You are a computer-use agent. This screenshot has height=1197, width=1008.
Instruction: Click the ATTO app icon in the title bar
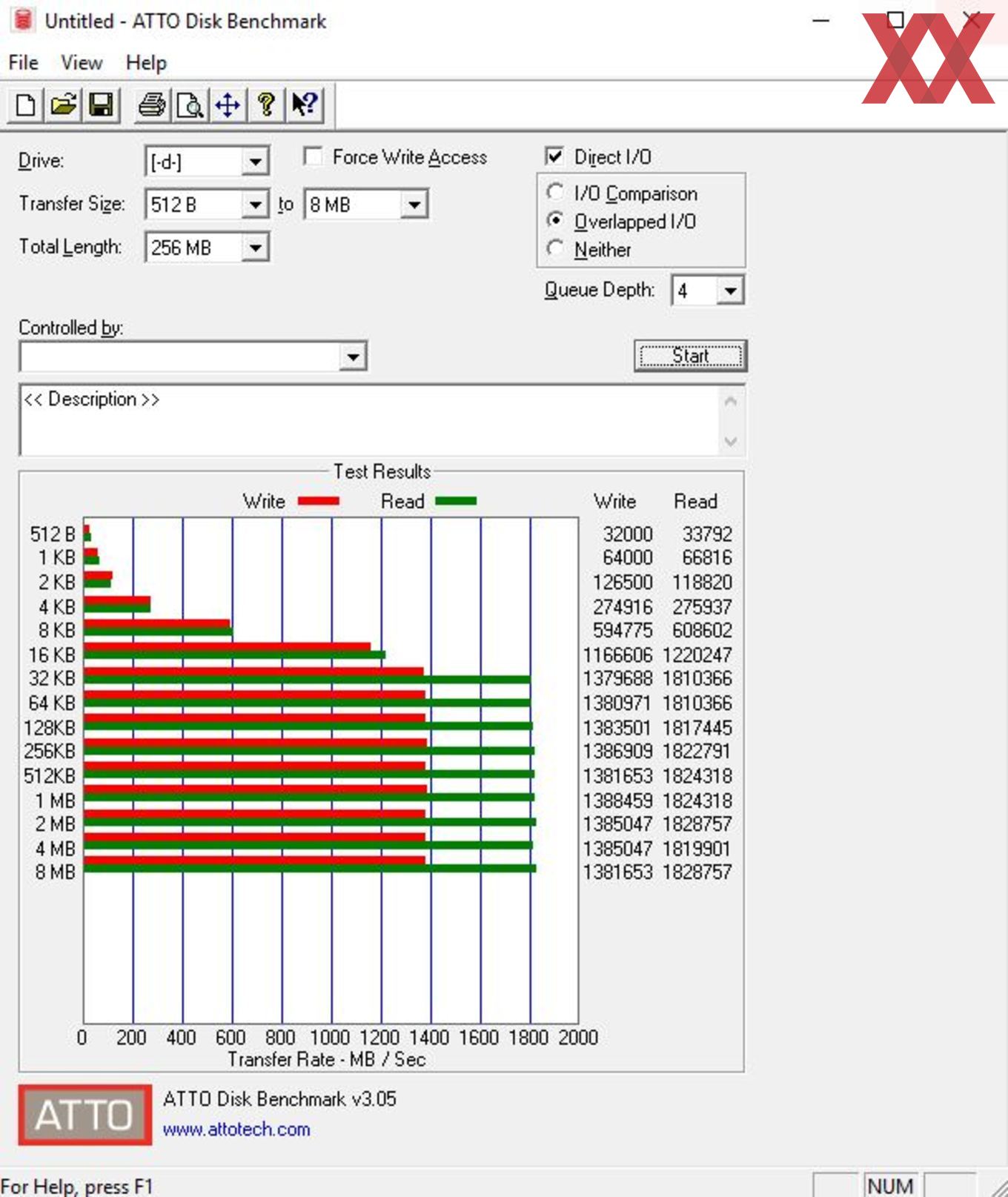[x=23, y=20]
